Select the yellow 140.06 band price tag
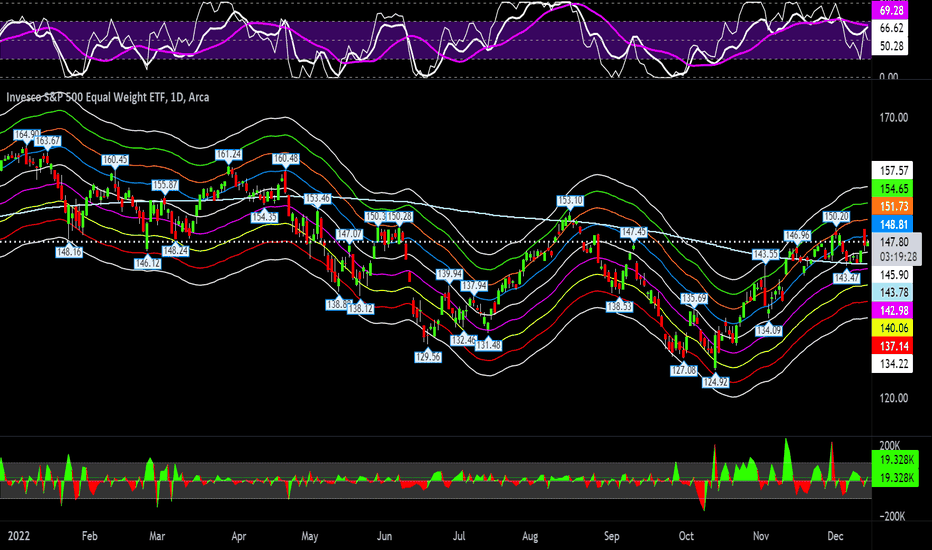Image resolution: width=932 pixels, height=550 pixels. click(x=892, y=328)
